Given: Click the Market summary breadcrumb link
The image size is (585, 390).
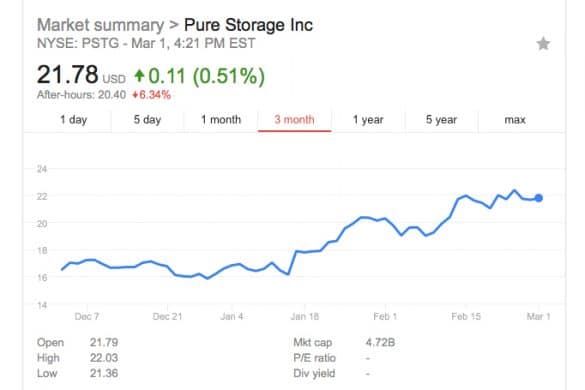Looking at the screenshot, I should point(100,25).
